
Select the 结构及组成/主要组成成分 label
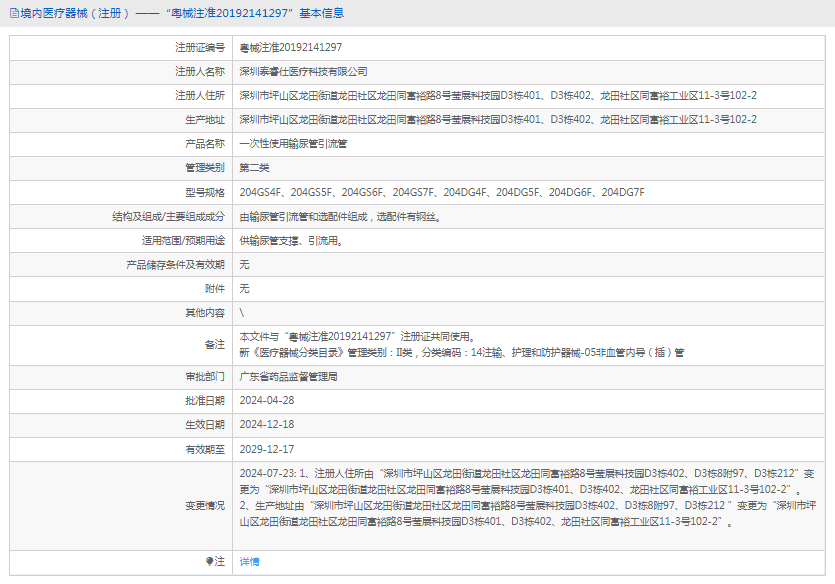click(x=168, y=217)
